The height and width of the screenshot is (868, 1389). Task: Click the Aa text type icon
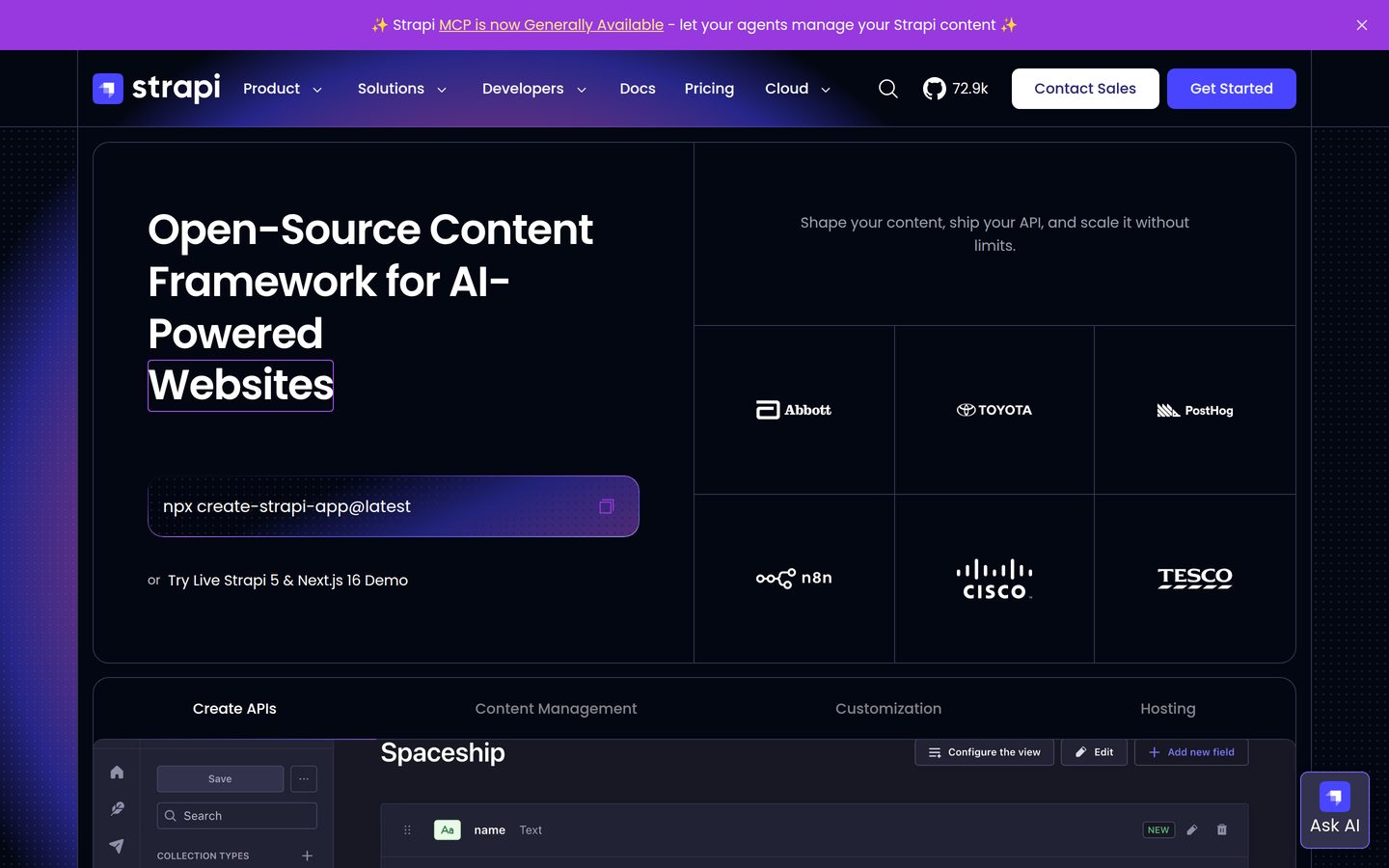448,829
